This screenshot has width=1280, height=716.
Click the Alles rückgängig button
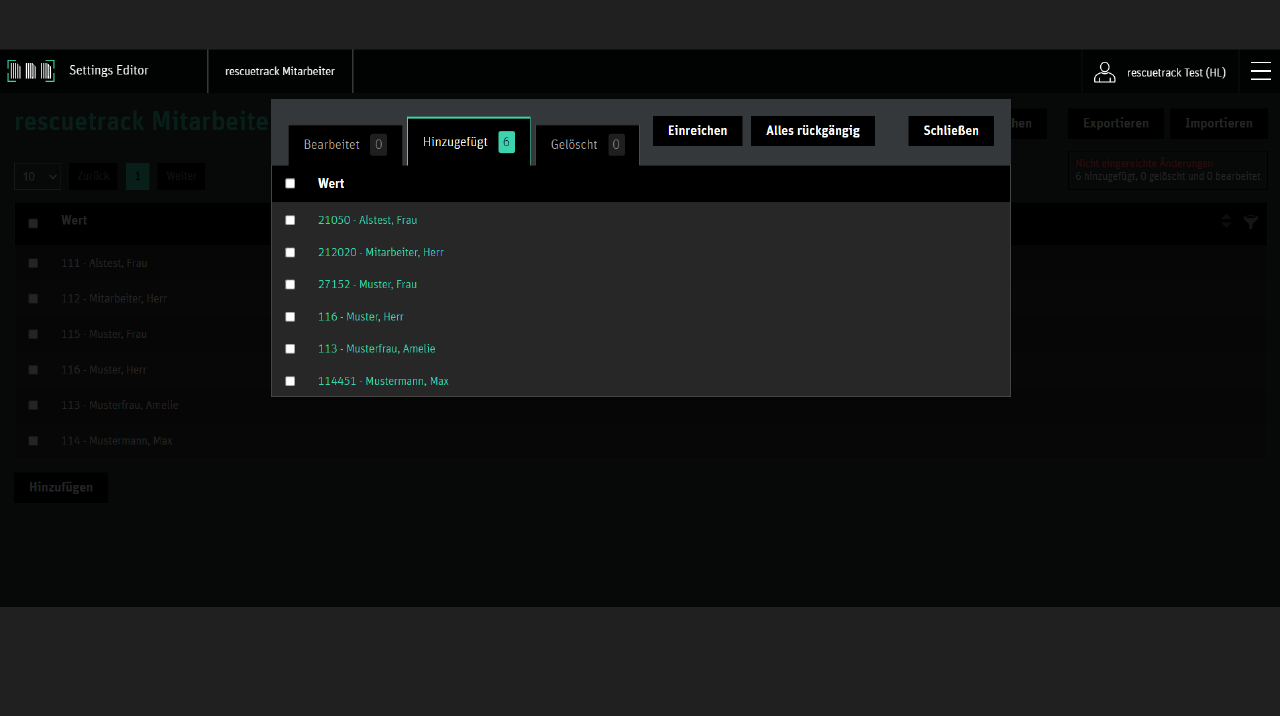(x=812, y=130)
